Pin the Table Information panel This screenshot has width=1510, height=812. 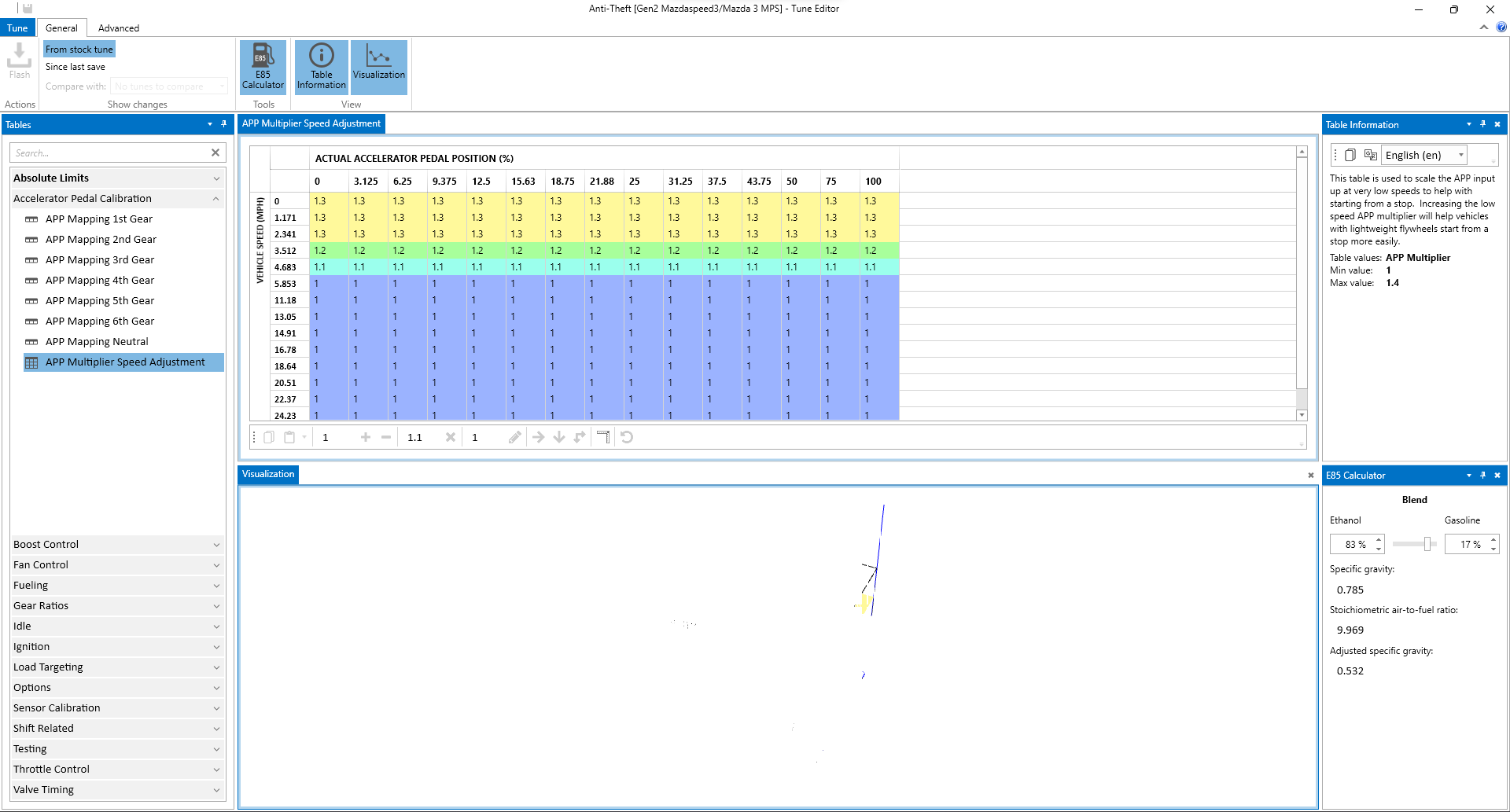pos(1483,124)
